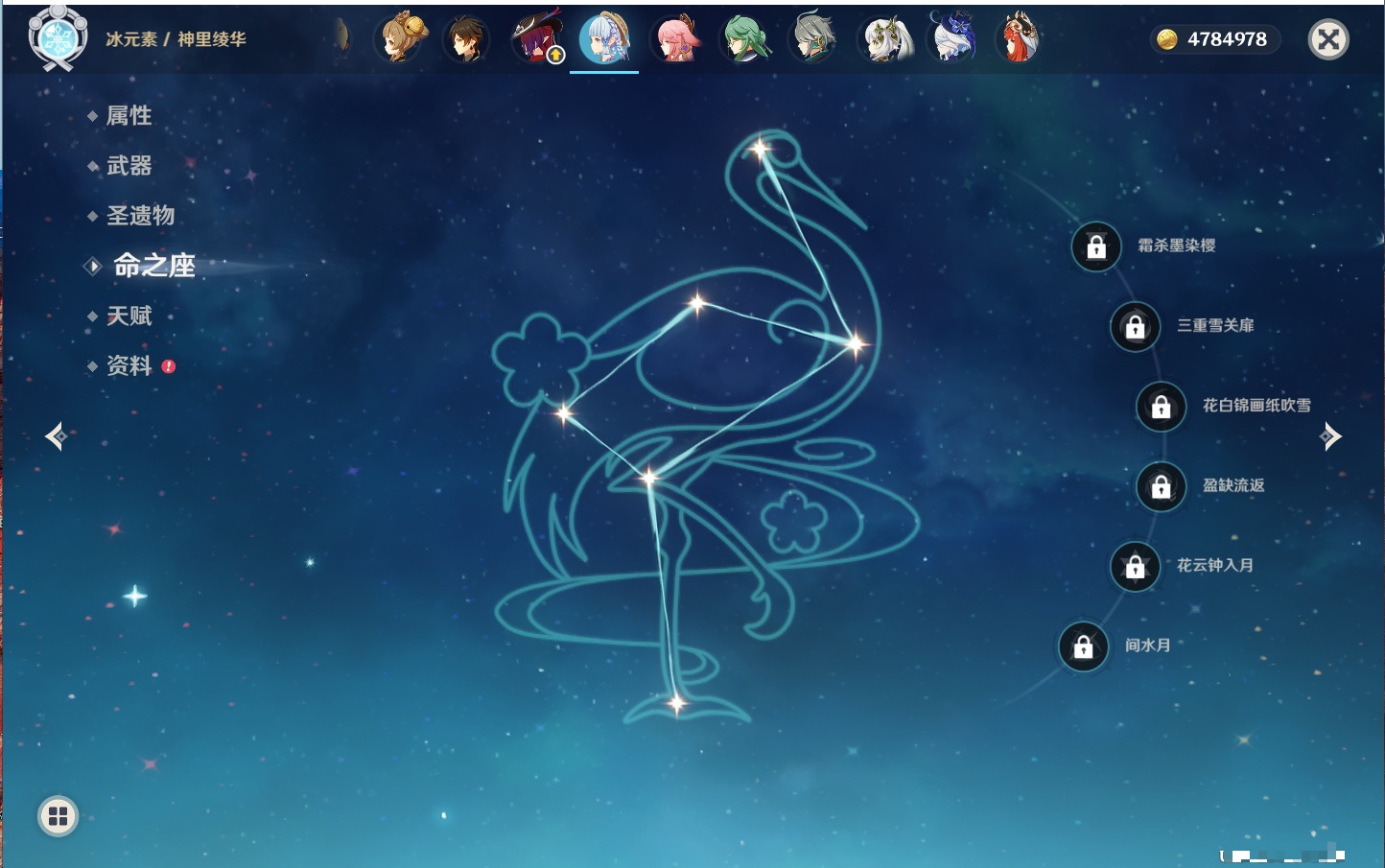Select the highlighted Ayaka portrait
1385x868 pixels.
pos(604,38)
